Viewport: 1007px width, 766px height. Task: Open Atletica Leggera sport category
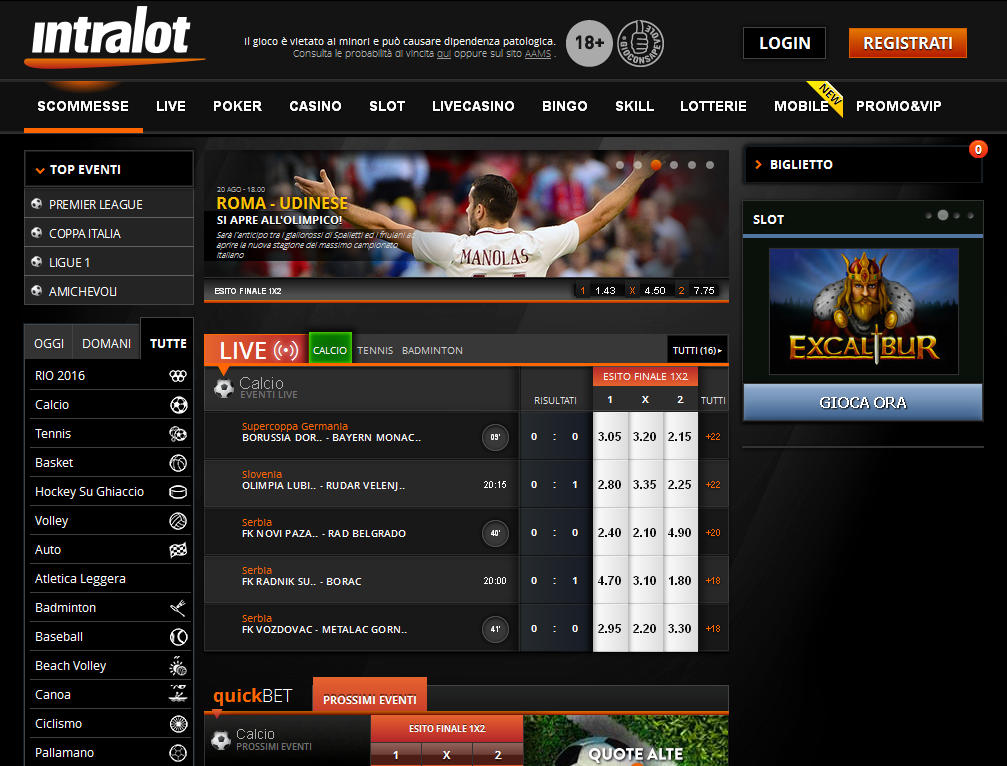tap(110, 579)
